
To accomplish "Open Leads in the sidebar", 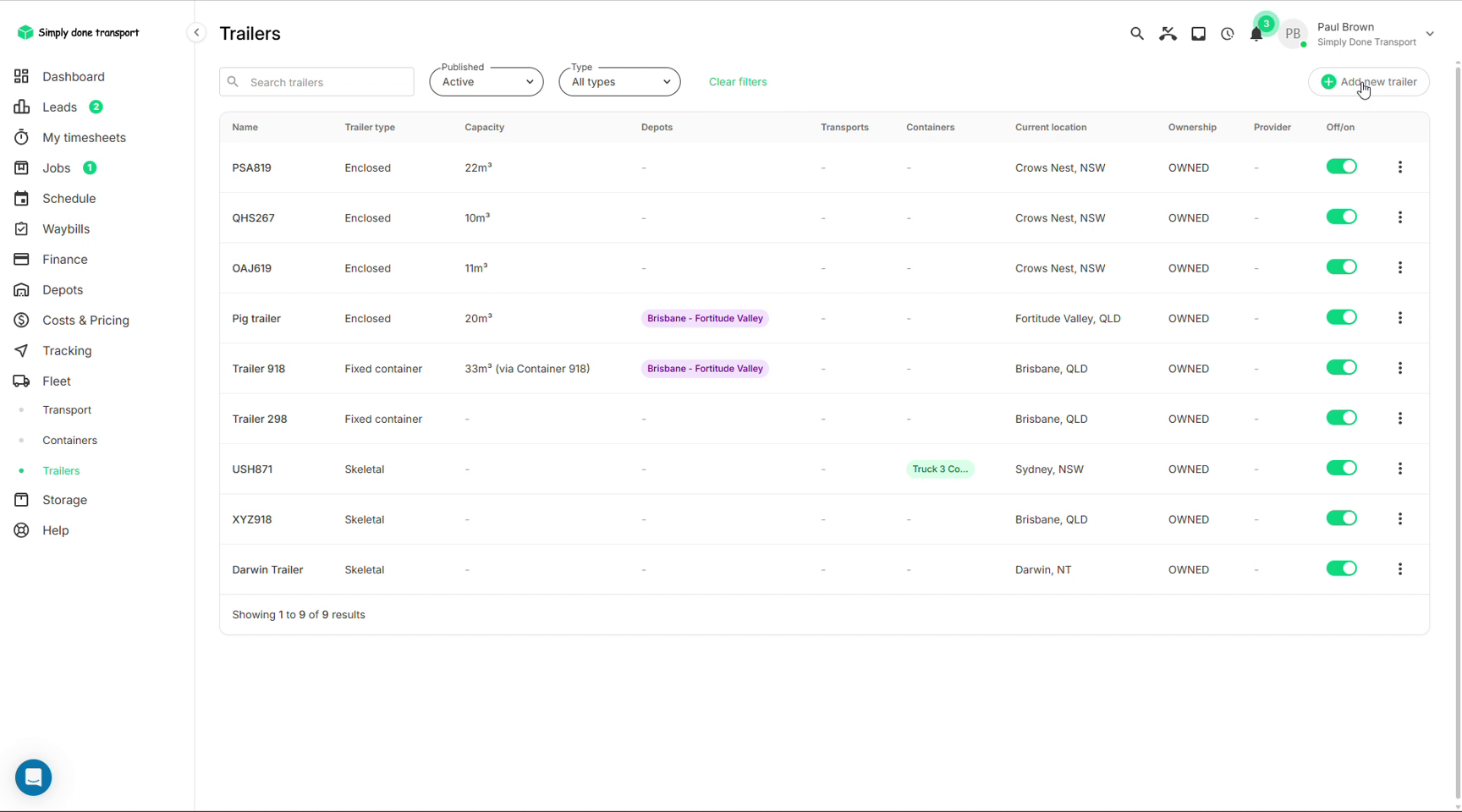I will tap(59, 107).
